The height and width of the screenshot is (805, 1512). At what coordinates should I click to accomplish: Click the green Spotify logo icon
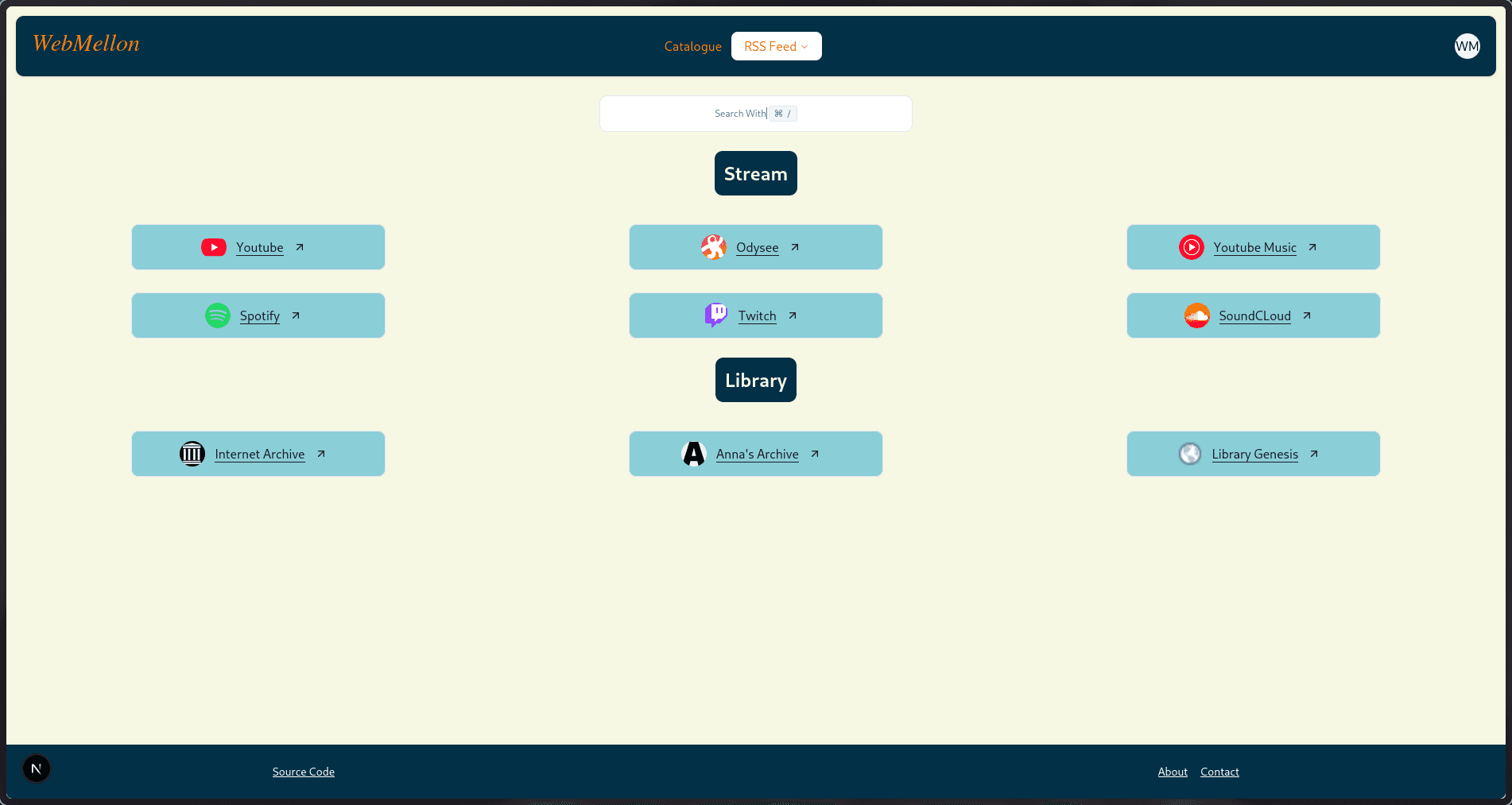tap(218, 315)
